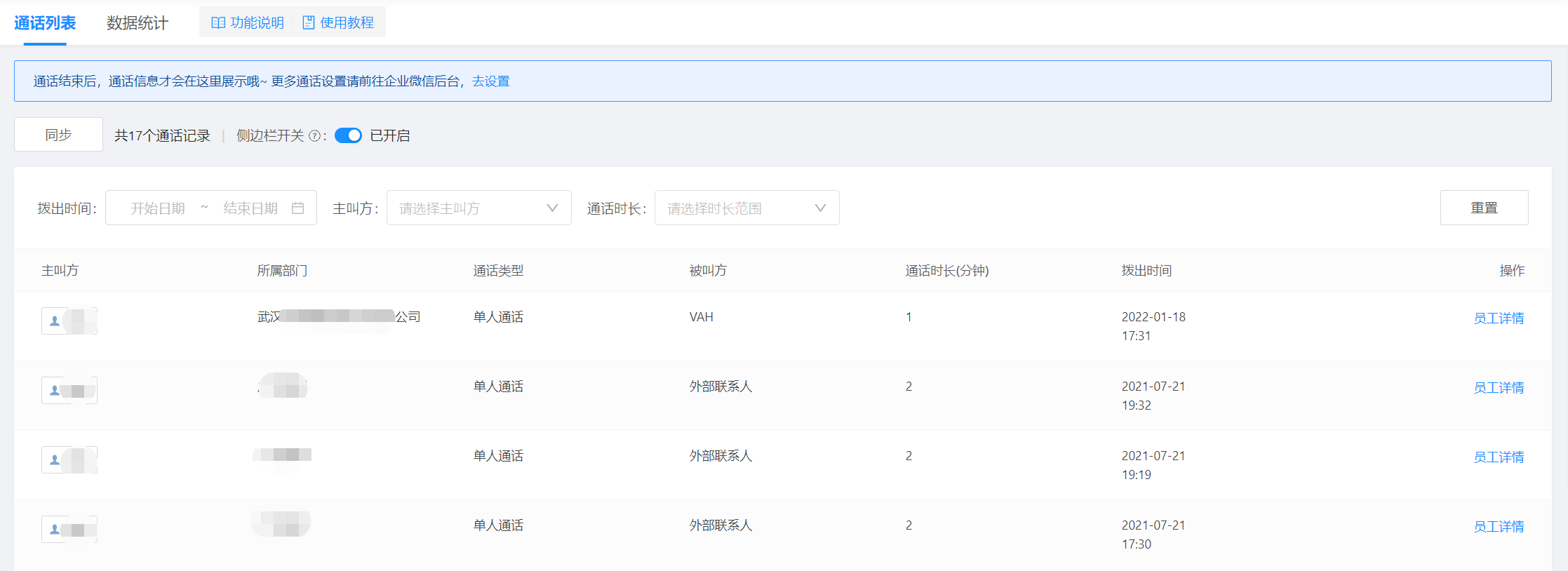Click the caller avatar in the 19:19 row
The height and width of the screenshot is (571, 1568).
click(55, 460)
